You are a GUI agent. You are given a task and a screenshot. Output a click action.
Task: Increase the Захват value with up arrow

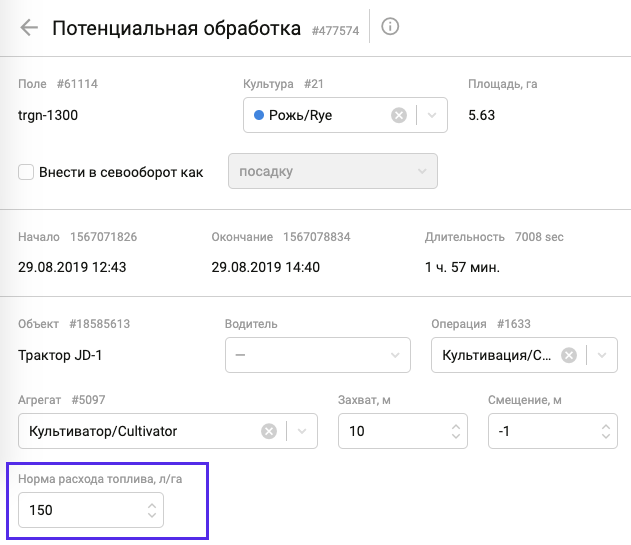point(458,425)
